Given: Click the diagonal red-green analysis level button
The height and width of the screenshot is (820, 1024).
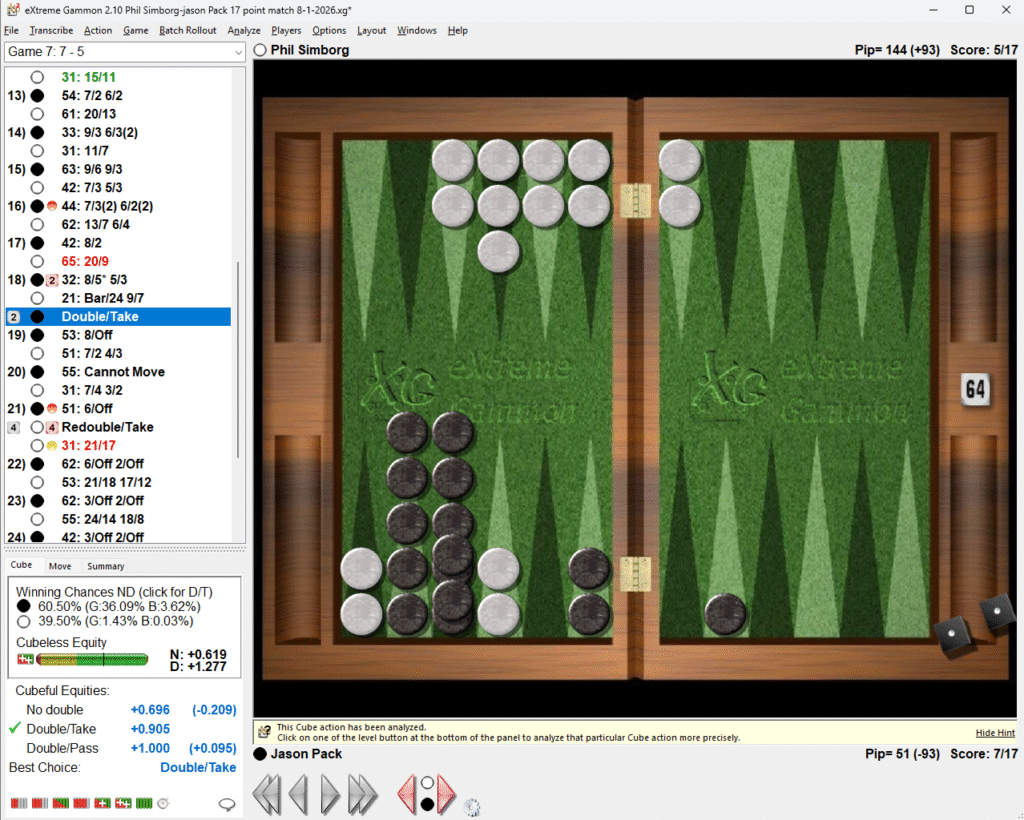Looking at the screenshot, I should [x=61, y=803].
